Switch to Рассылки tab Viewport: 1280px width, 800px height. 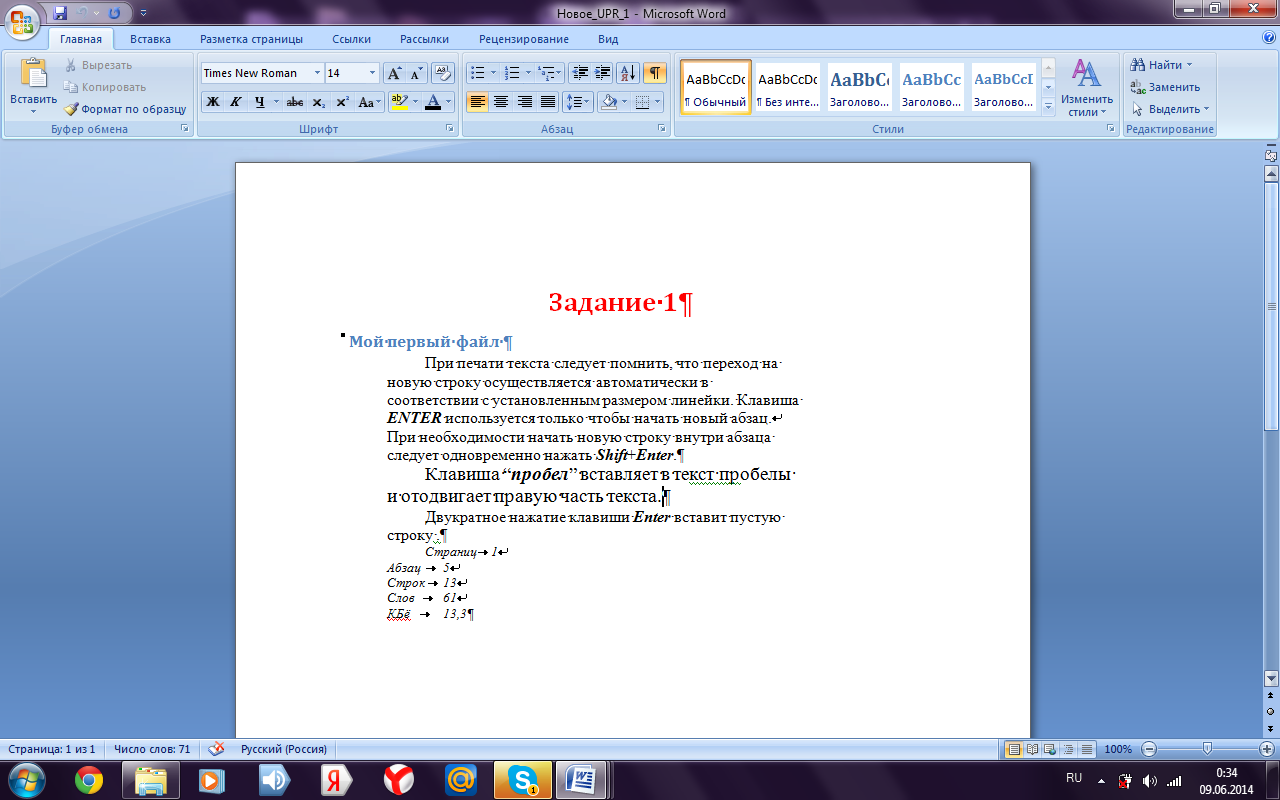(424, 39)
